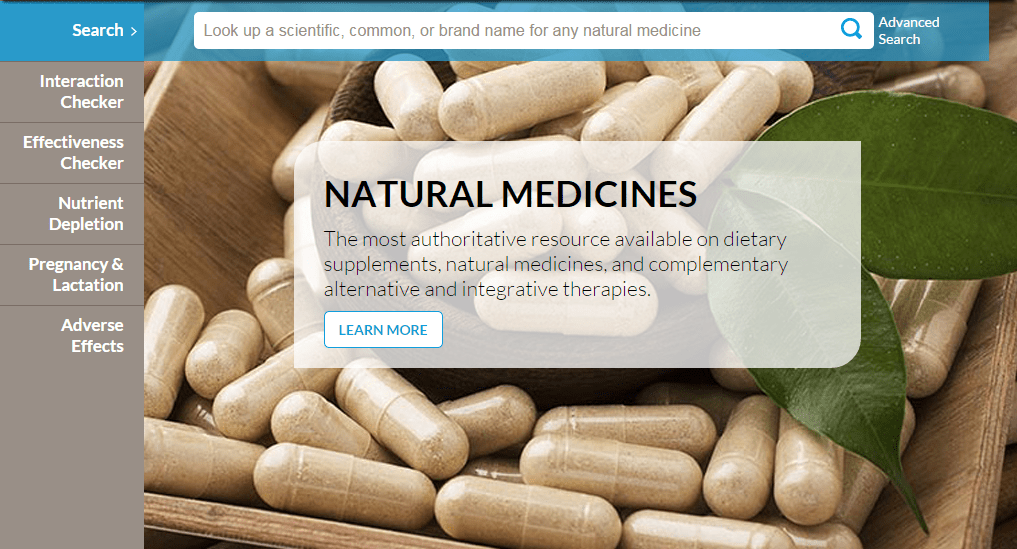Open the Nutrient Depletion section
Screen dimensions: 1017x549
72,214
